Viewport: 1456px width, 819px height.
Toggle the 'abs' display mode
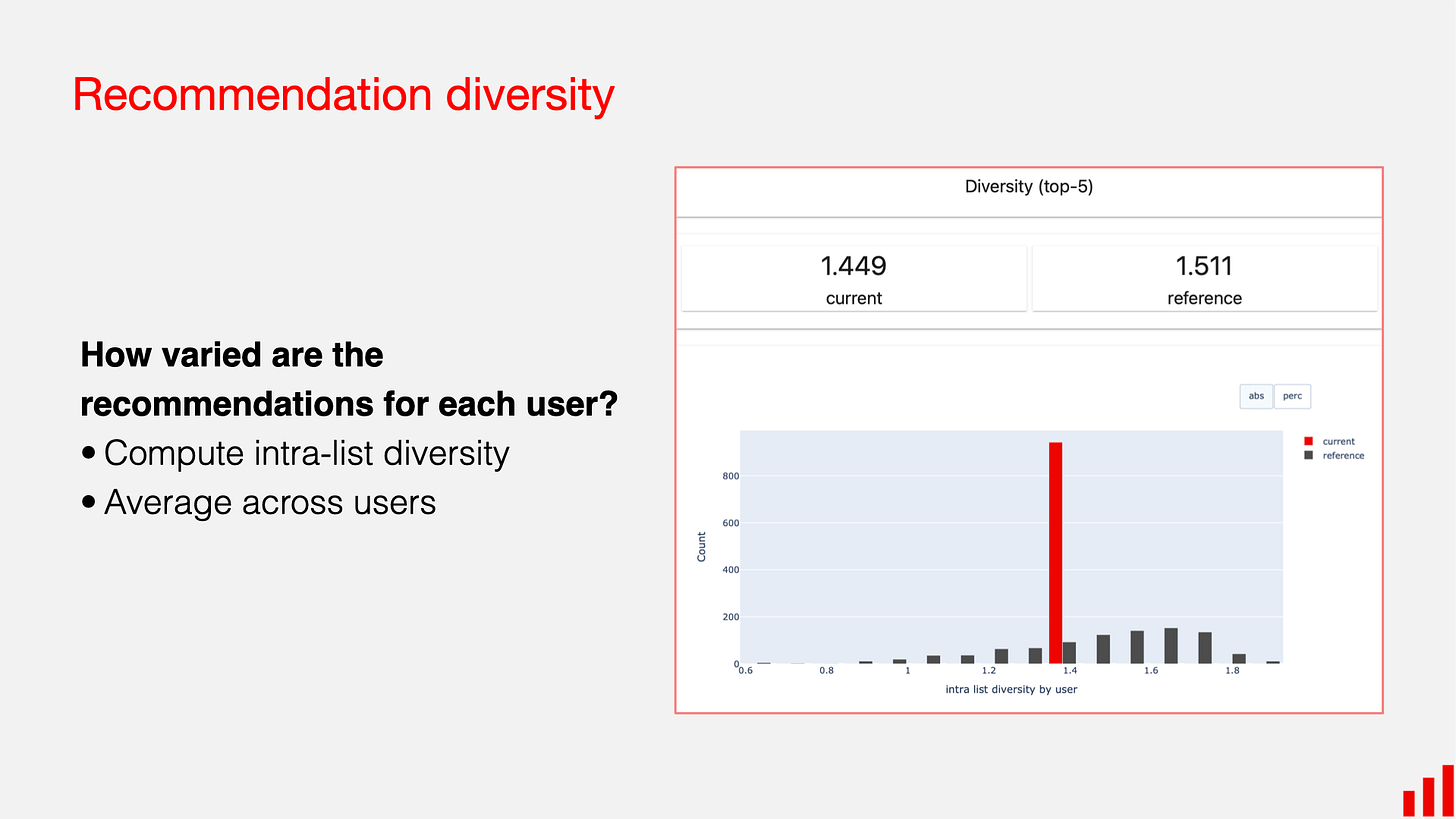[1256, 396]
